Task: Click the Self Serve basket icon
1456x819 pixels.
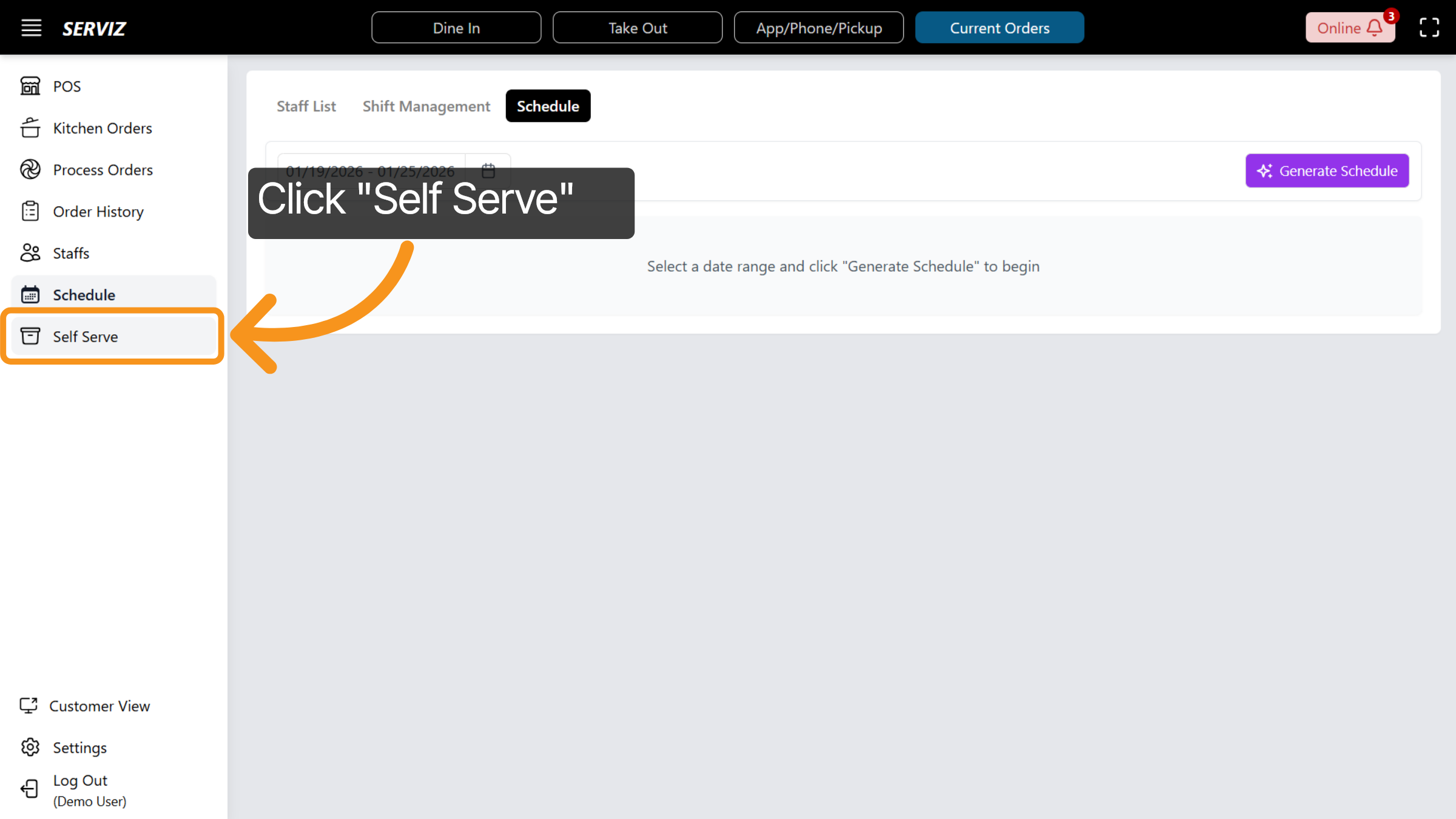Action: coord(30,336)
